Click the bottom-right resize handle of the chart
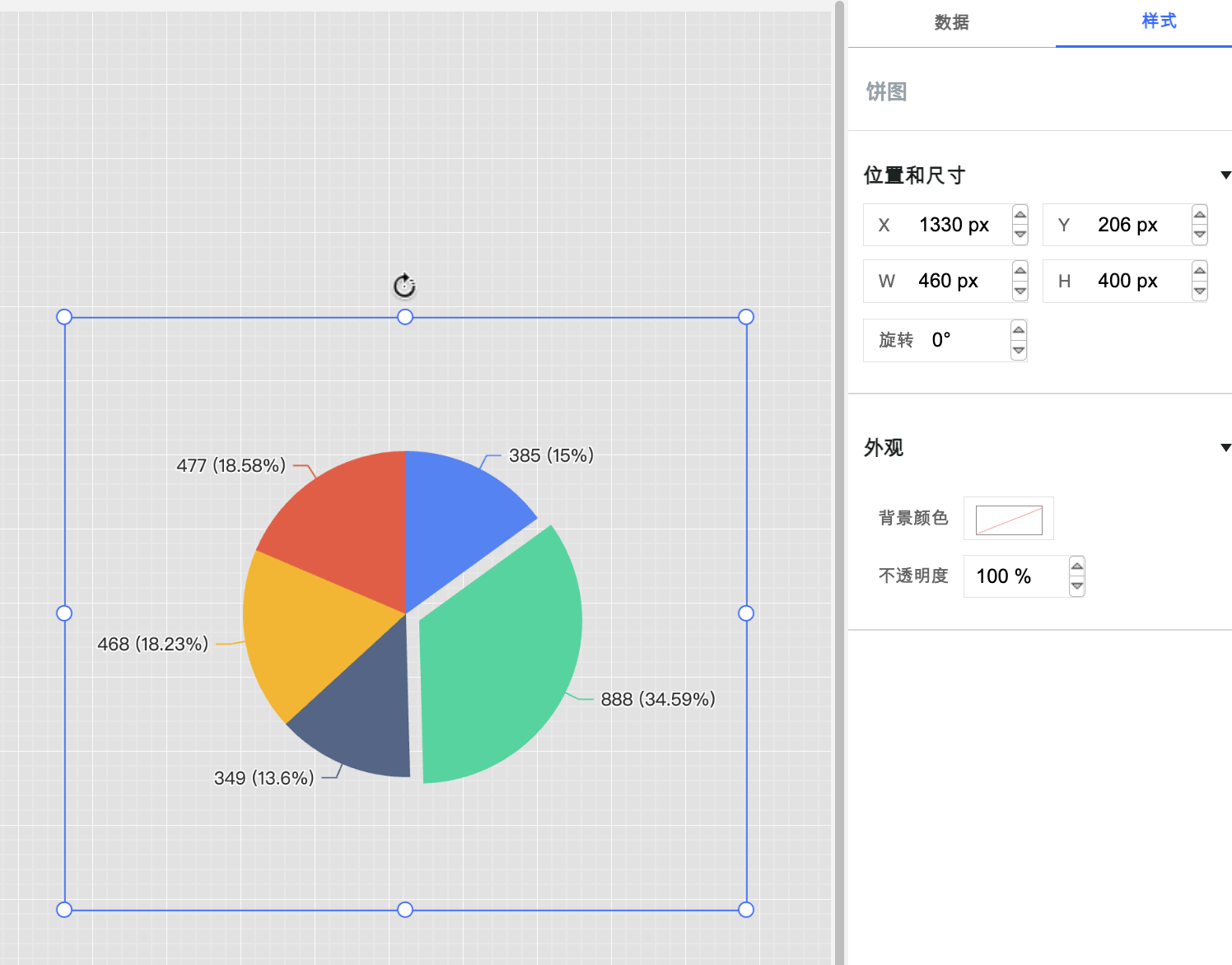The width and height of the screenshot is (1232, 965). [746, 910]
